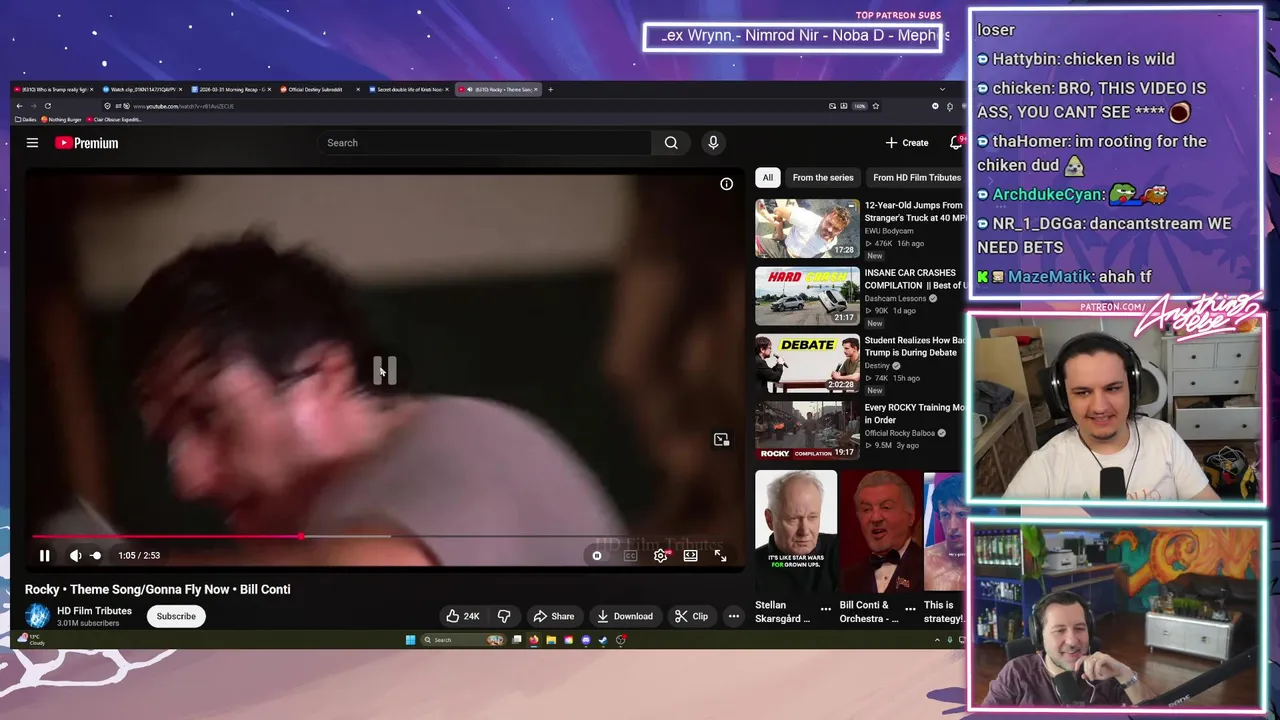Mute the video with the speaker icon
Screen dimensions: 1280x720
click(75, 556)
